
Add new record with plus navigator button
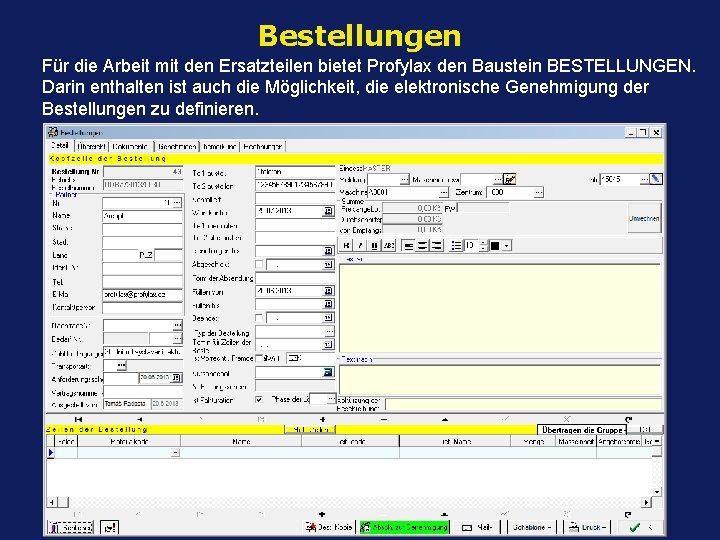323,419
